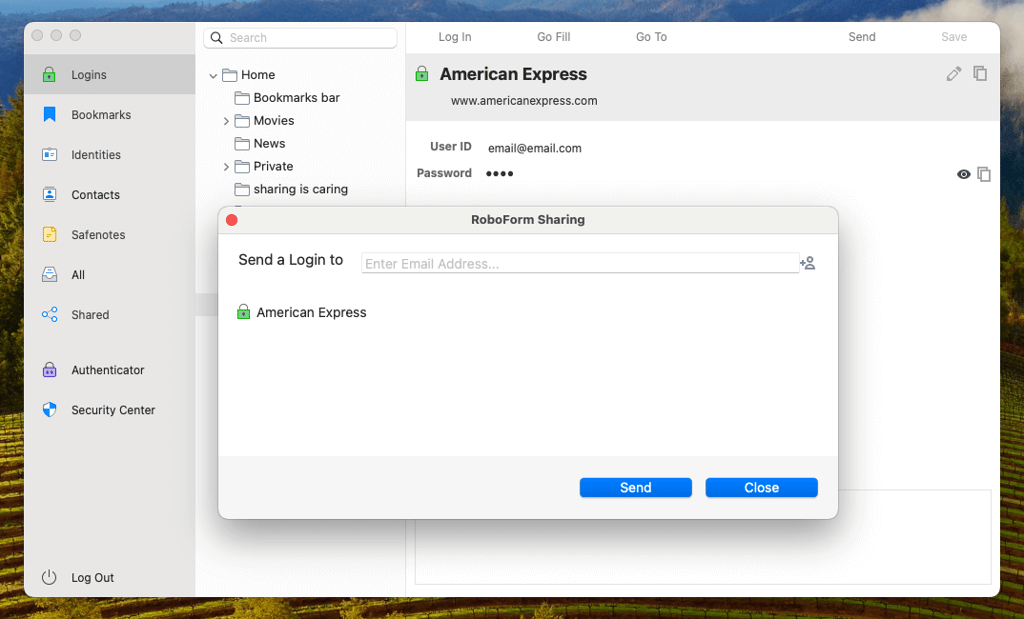Click Go Fill in the toolbar
Screen dimensions: 1024x619
(554, 37)
